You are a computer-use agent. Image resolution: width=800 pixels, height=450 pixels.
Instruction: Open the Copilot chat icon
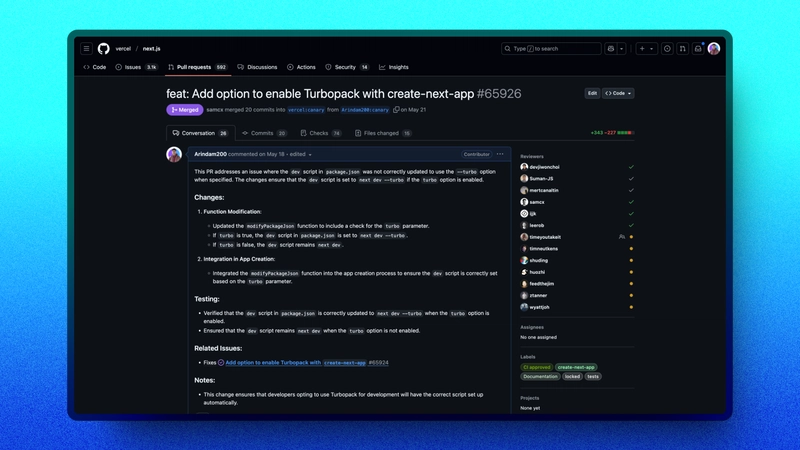pos(611,48)
